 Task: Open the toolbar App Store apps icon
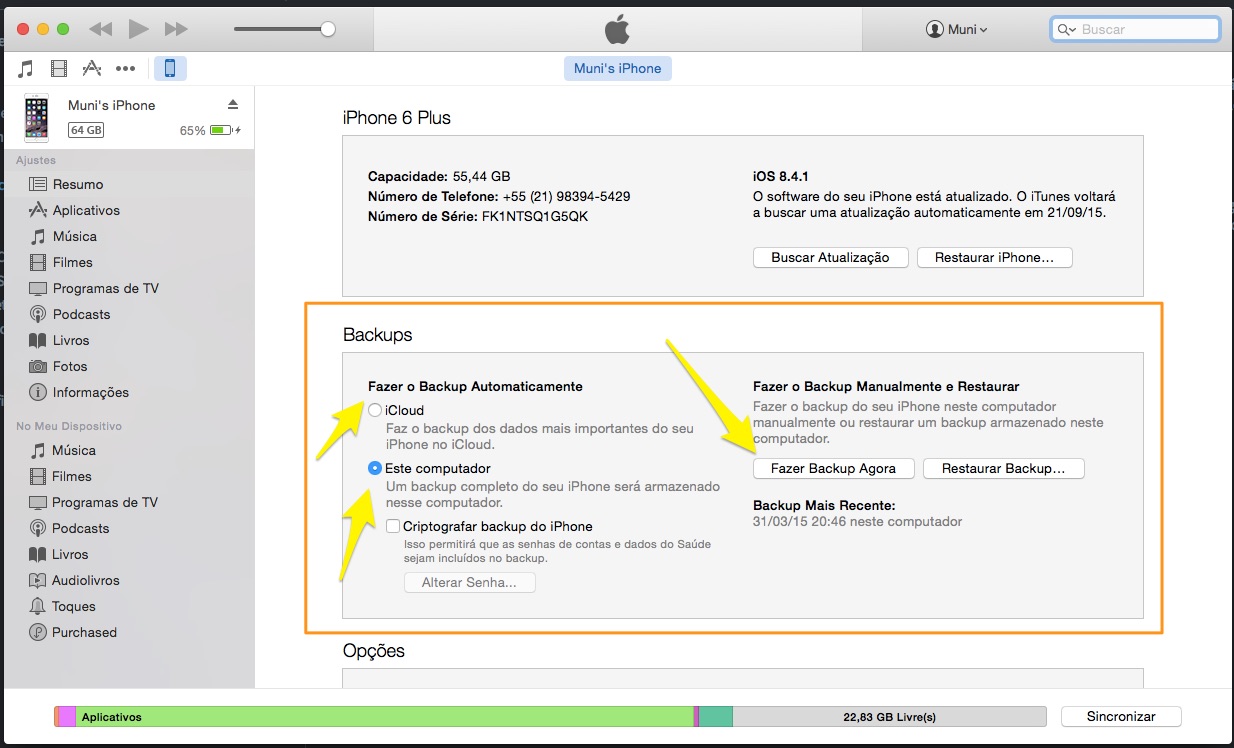click(x=92, y=68)
